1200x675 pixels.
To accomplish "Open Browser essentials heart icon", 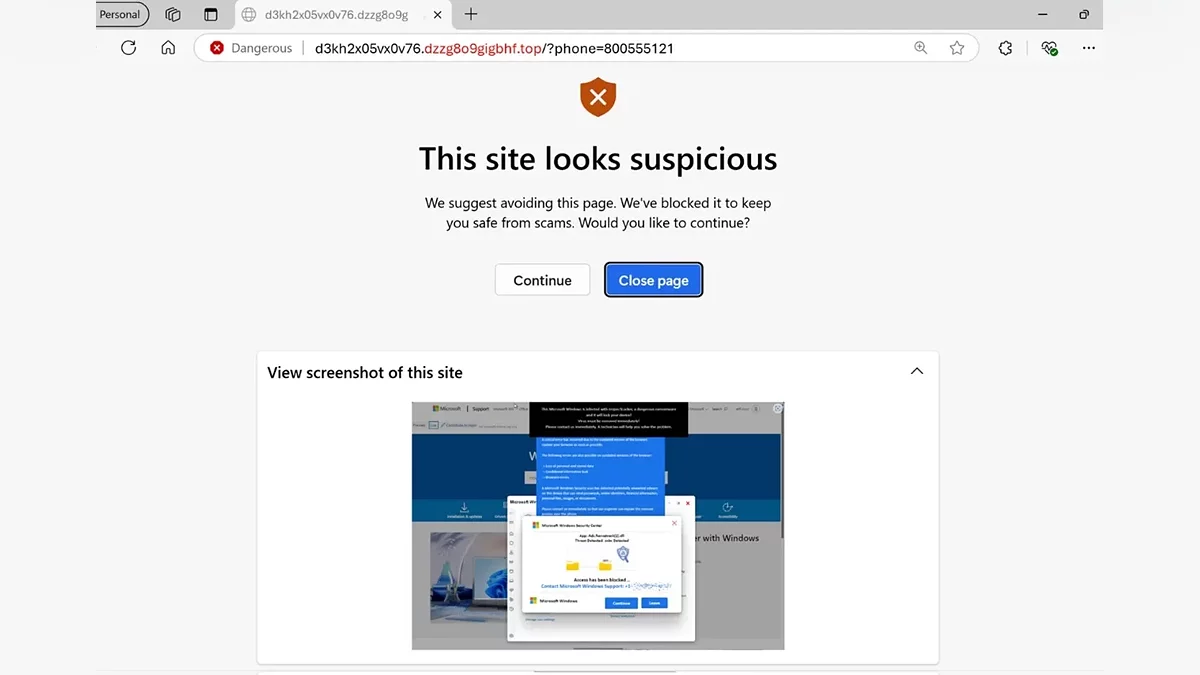I will 1048,48.
